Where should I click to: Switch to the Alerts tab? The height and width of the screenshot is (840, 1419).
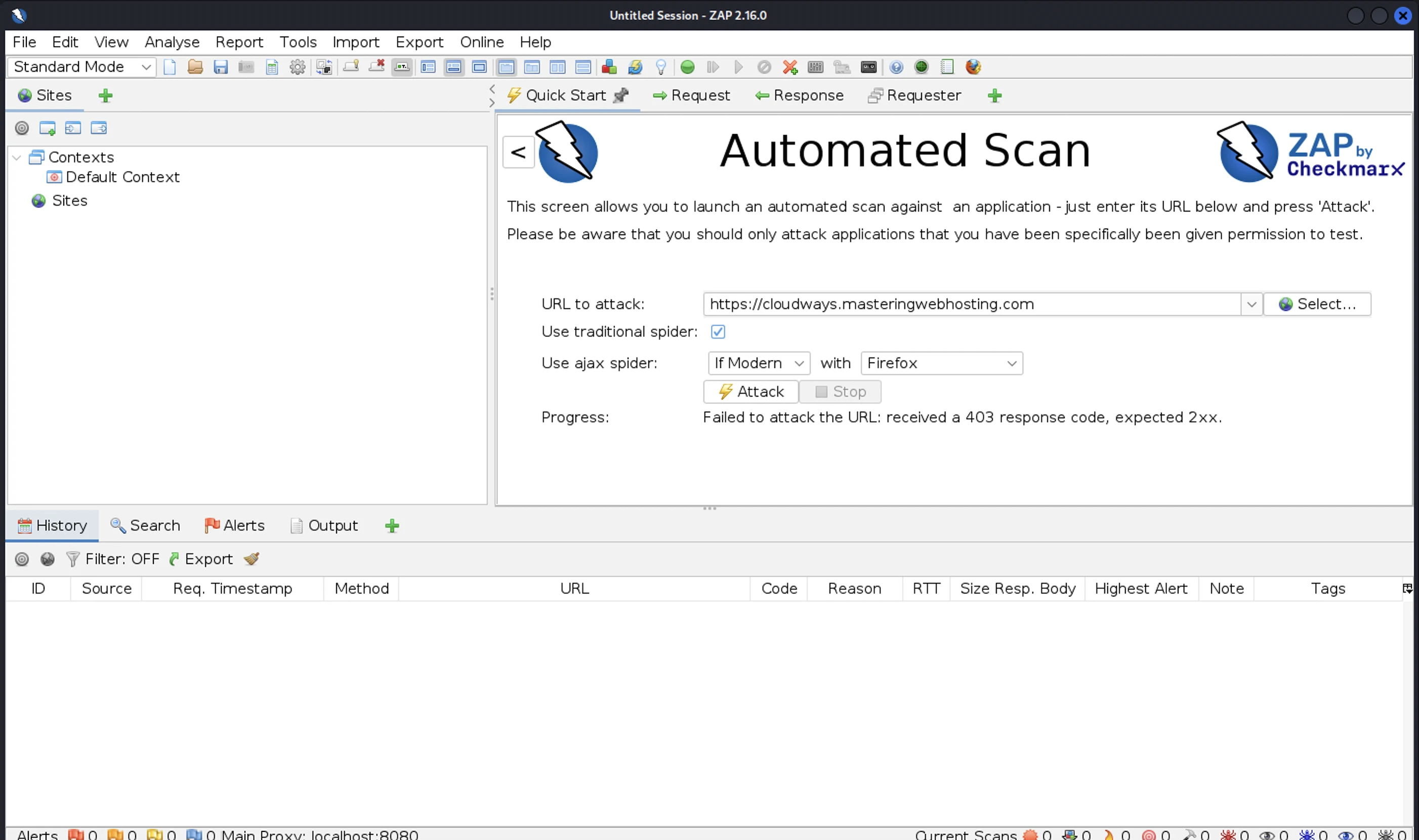click(x=234, y=525)
